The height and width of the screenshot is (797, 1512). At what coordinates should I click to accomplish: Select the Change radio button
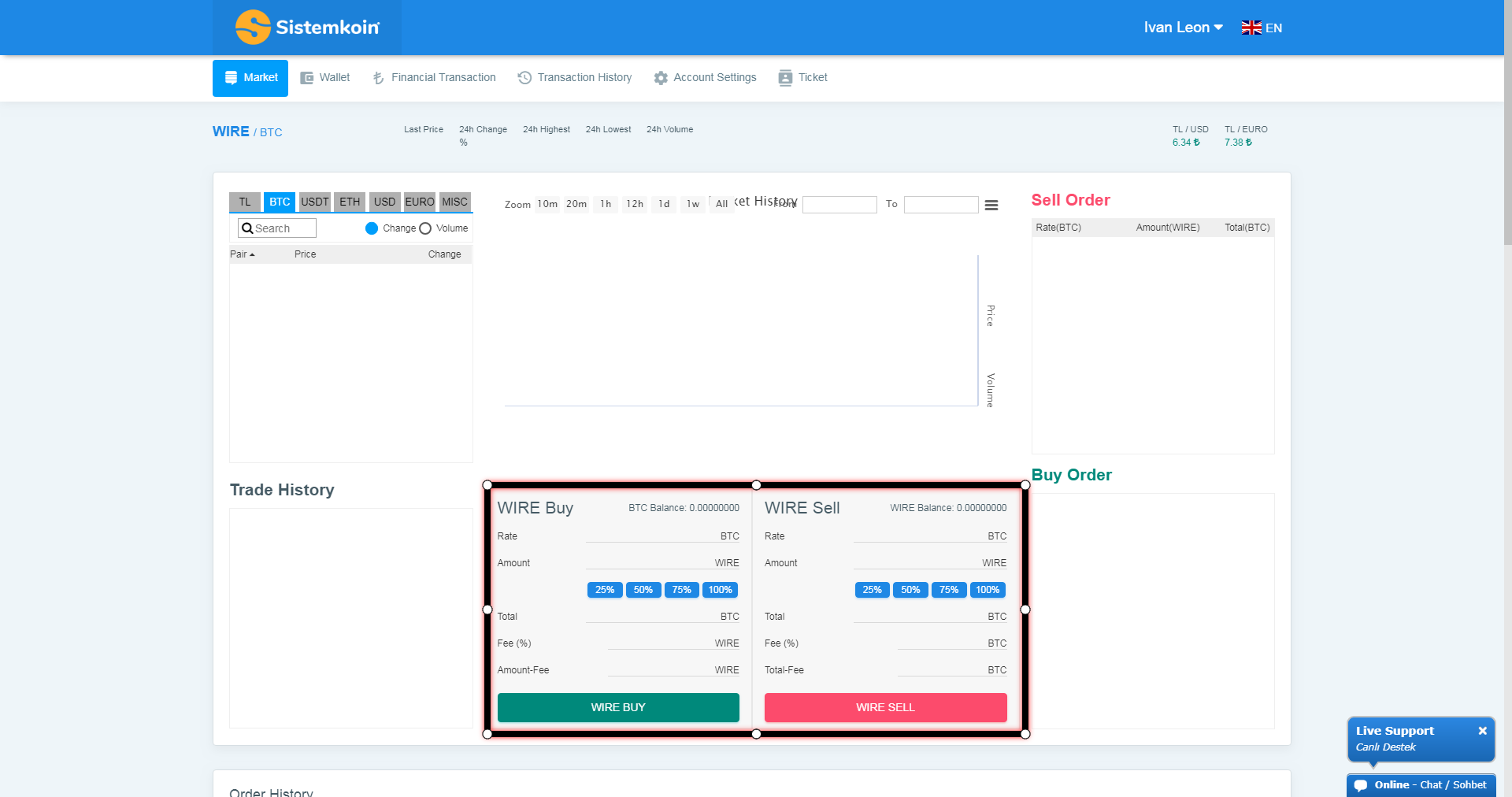(x=372, y=228)
